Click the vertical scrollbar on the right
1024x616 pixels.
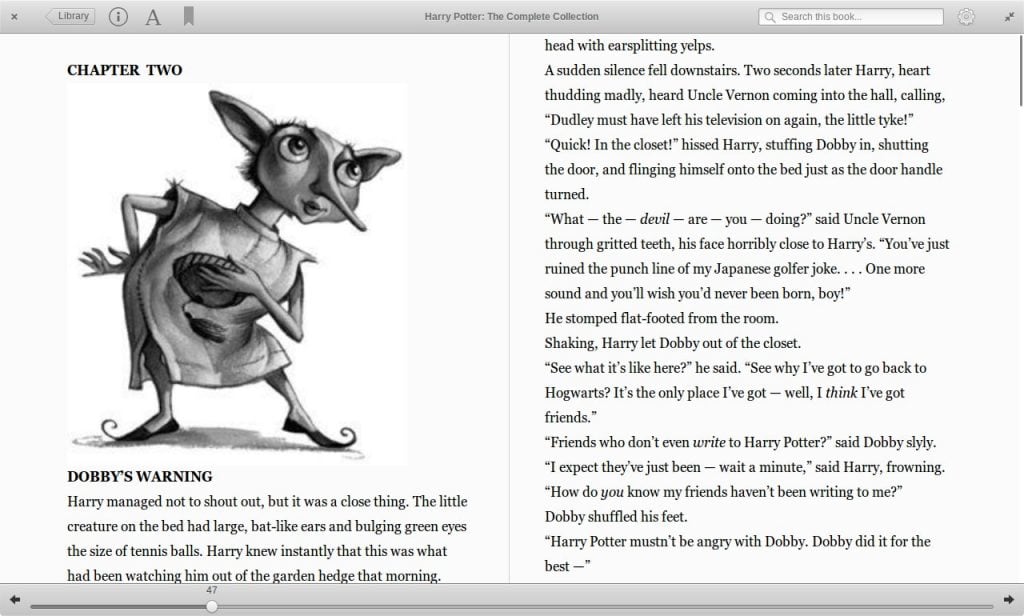[1021, 71]
